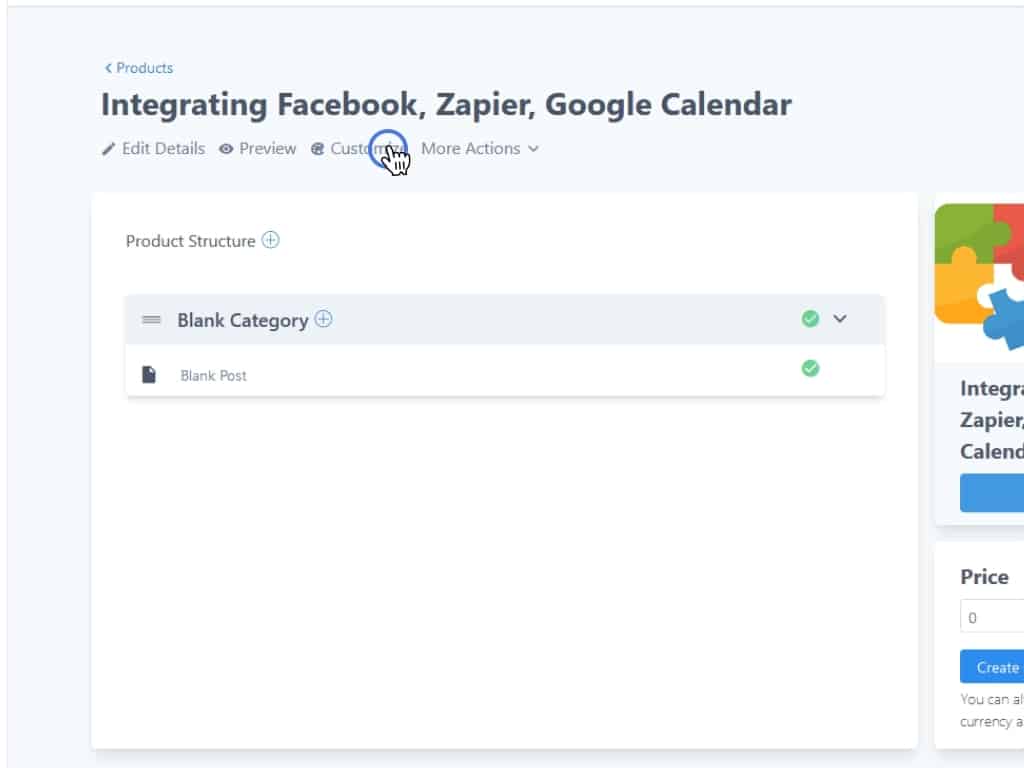
Task: Click plus icon next to Blank Category
Action: (323, 319)
